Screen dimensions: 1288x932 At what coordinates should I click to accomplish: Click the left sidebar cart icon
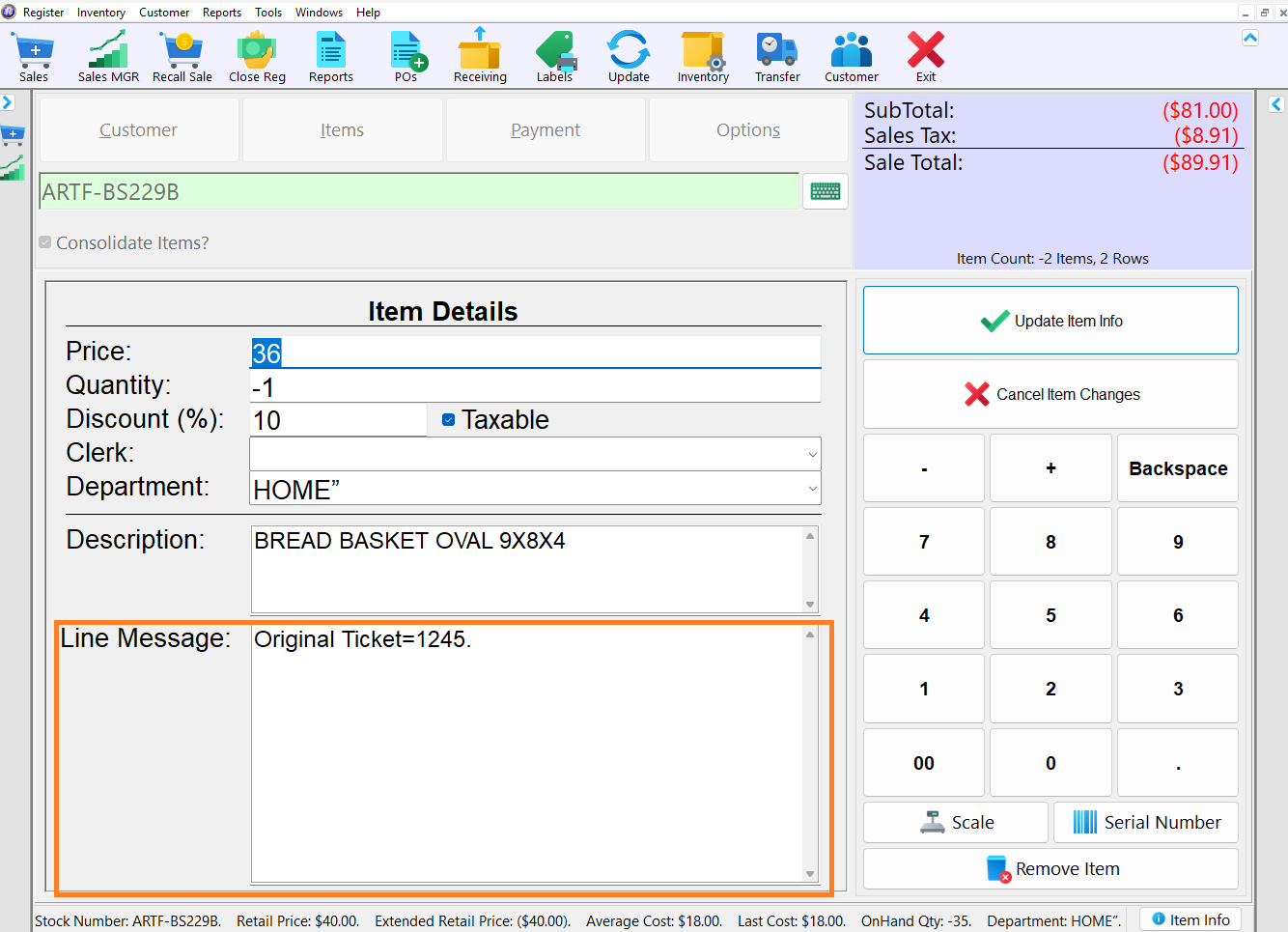13,135
